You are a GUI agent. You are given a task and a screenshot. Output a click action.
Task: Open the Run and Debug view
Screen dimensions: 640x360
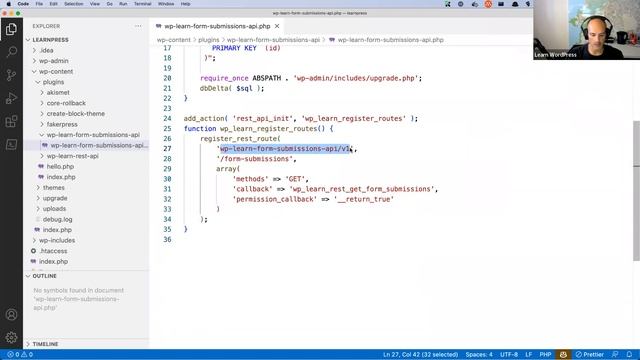tap(11, 98)
